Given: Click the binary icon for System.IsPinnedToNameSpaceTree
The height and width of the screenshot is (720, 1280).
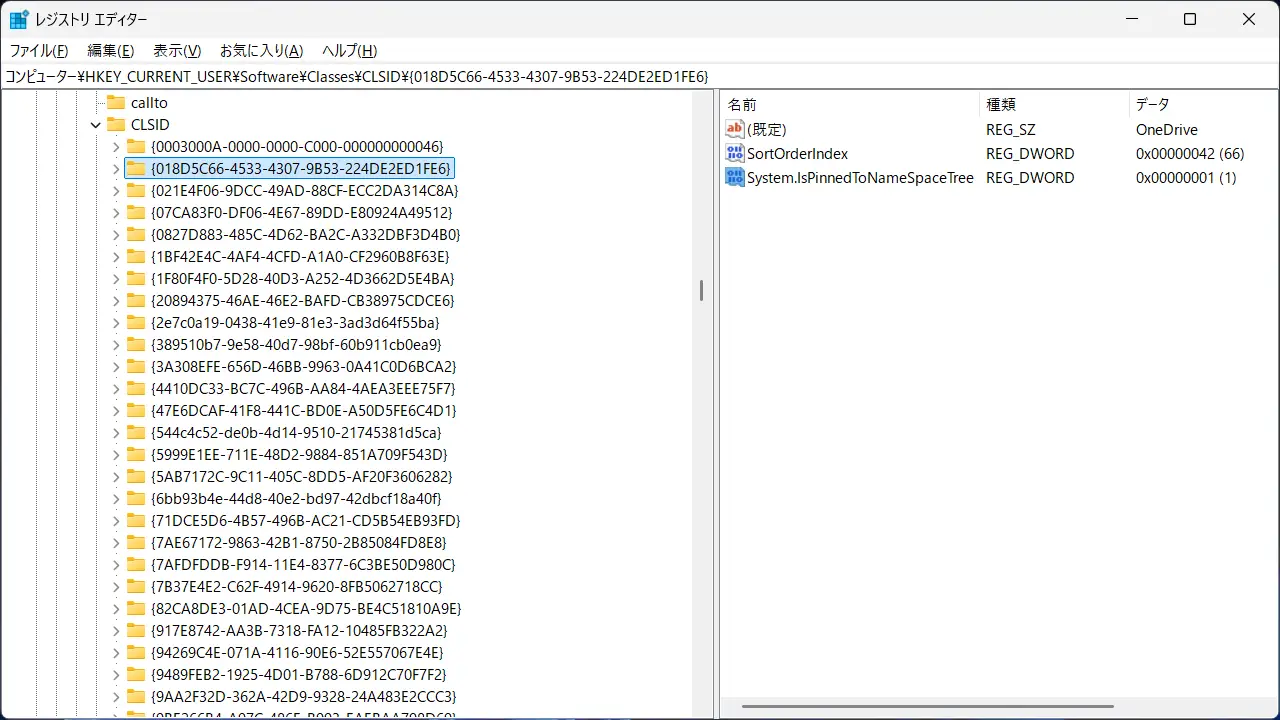Looking at the screenshot, I should click(x=735, y=177).
